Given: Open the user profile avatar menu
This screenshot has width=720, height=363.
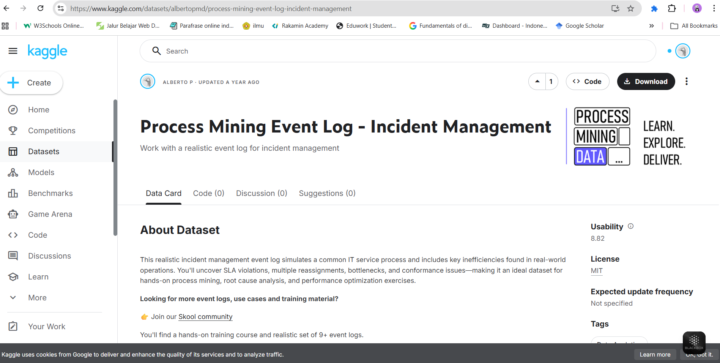Looking at the screenshot, I should coord(683,51).
